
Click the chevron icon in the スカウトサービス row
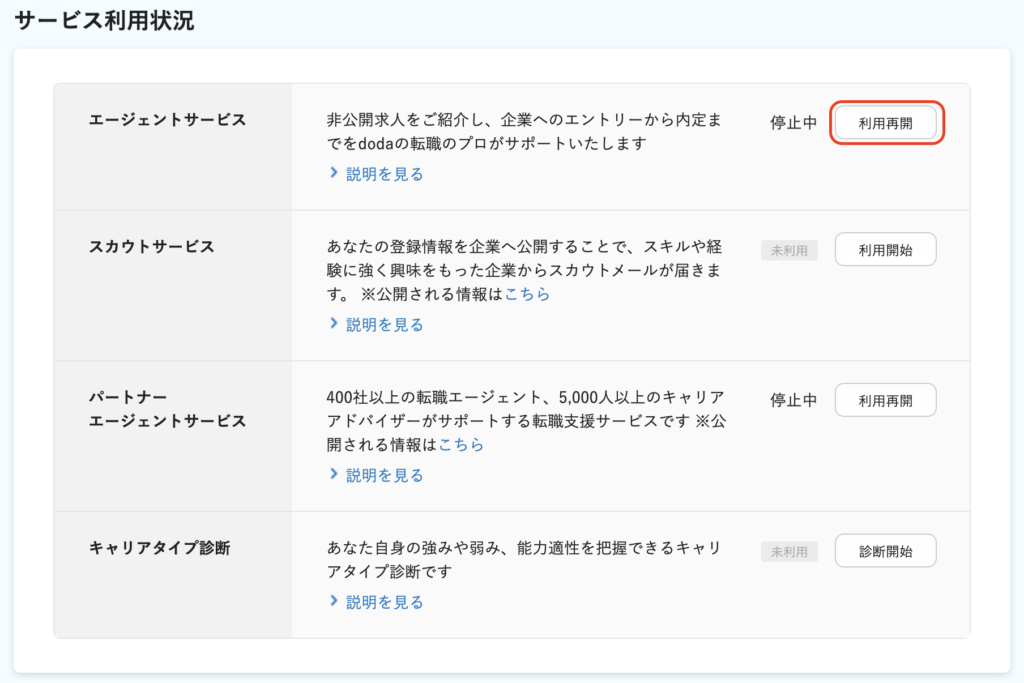click(x=334, y=324)
